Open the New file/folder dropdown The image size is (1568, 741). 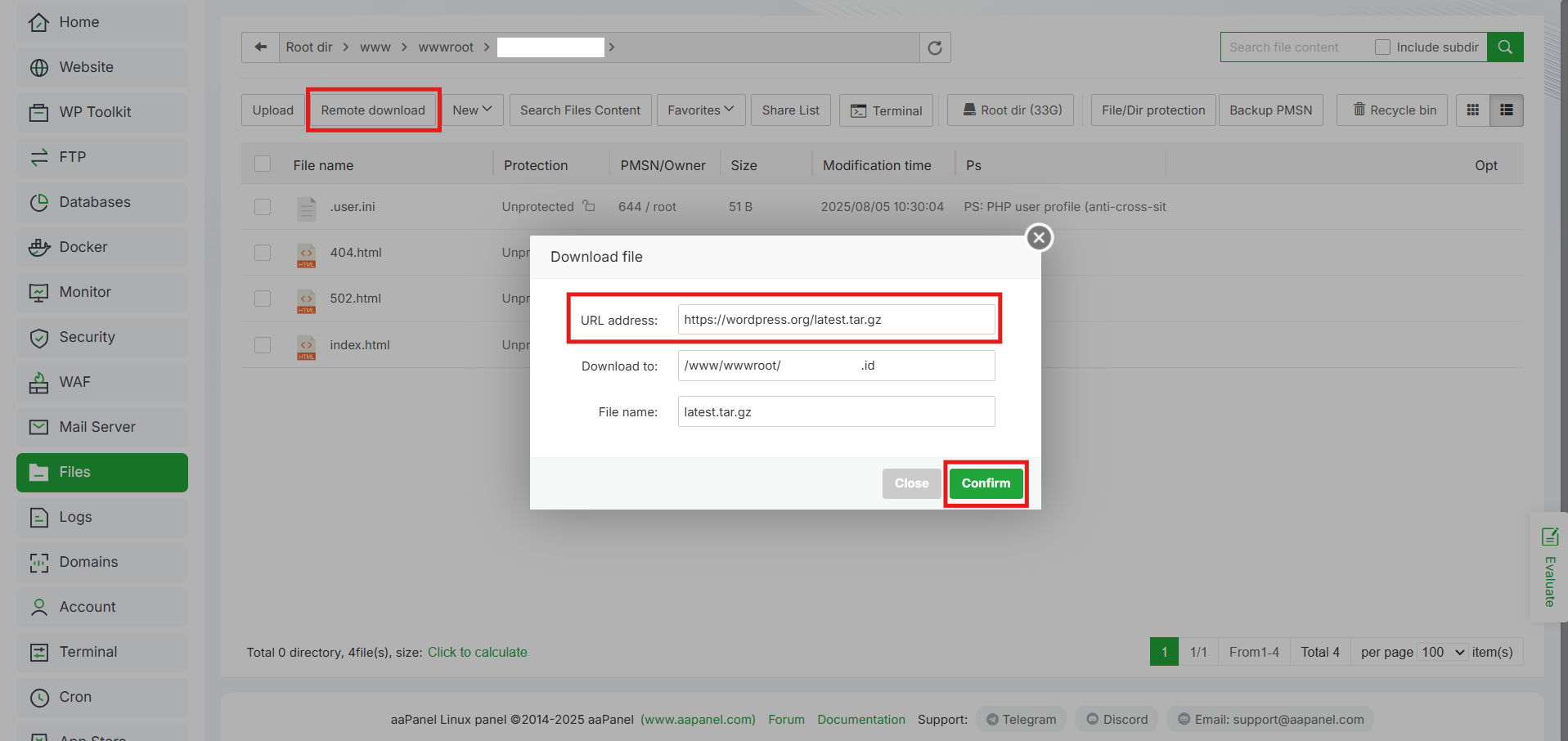tap(472, 110)
